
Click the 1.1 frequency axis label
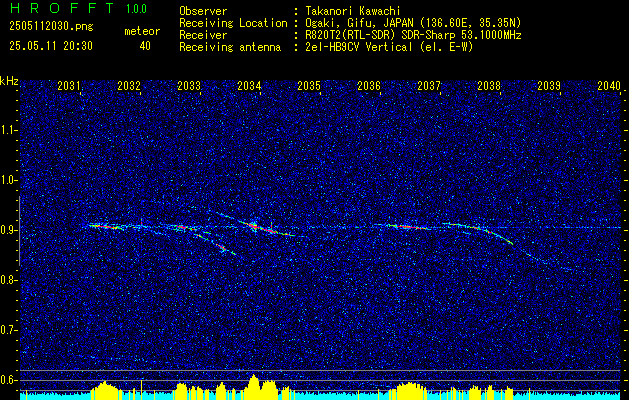(9, 130)
